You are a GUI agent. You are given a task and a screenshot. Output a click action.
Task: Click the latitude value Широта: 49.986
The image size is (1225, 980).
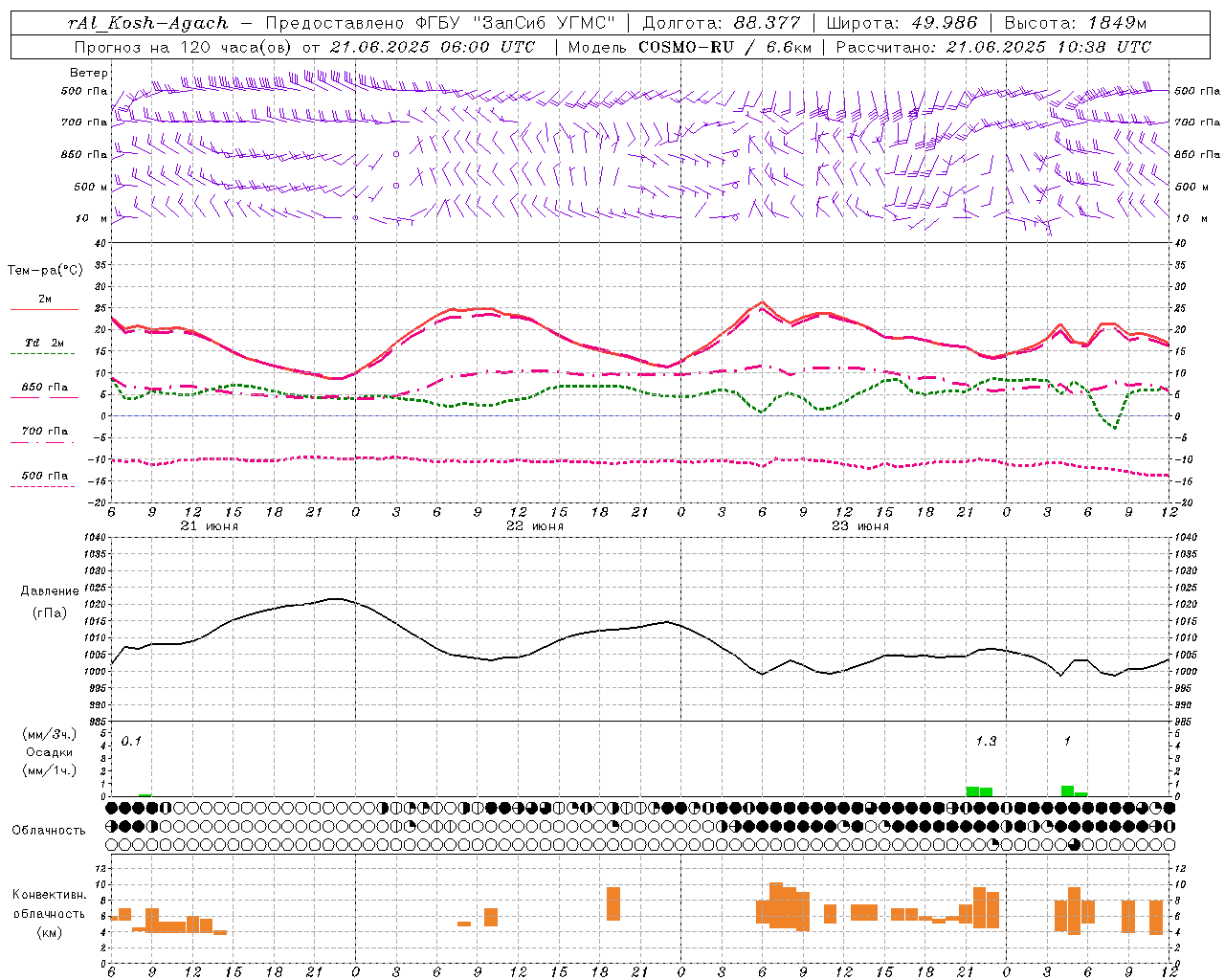(902, 23)
